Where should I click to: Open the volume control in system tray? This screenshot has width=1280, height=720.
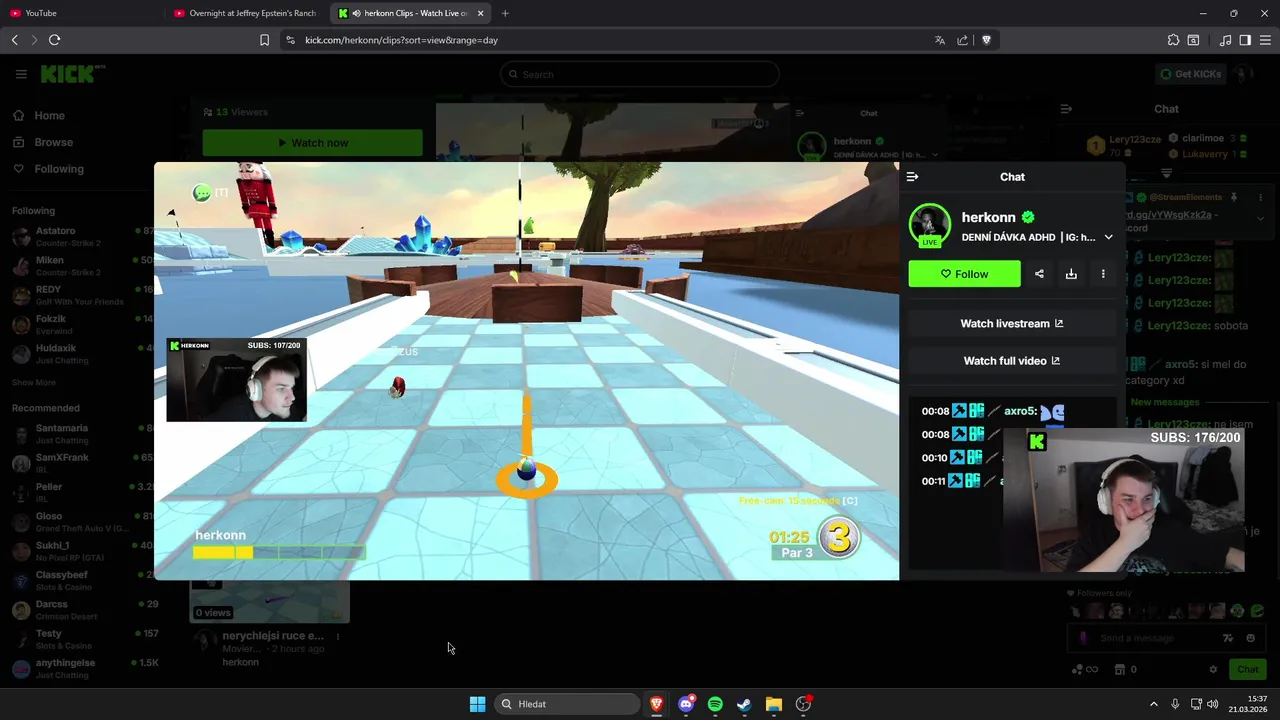1213,704
